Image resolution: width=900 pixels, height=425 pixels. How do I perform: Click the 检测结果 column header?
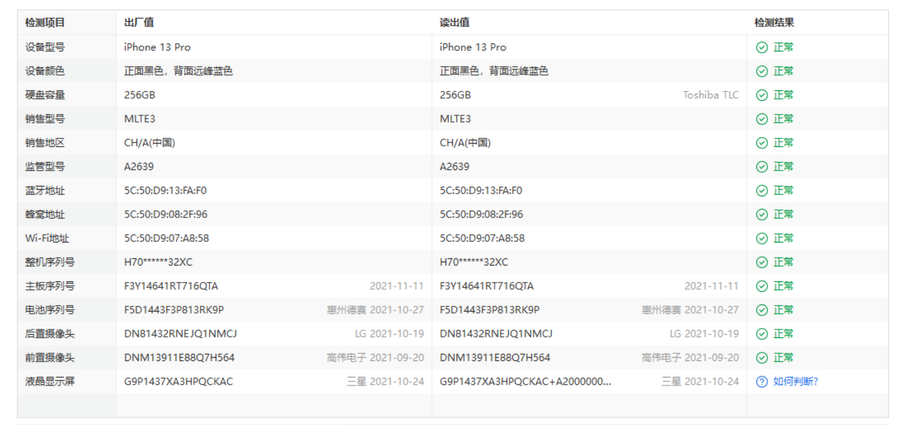point(774,23)
